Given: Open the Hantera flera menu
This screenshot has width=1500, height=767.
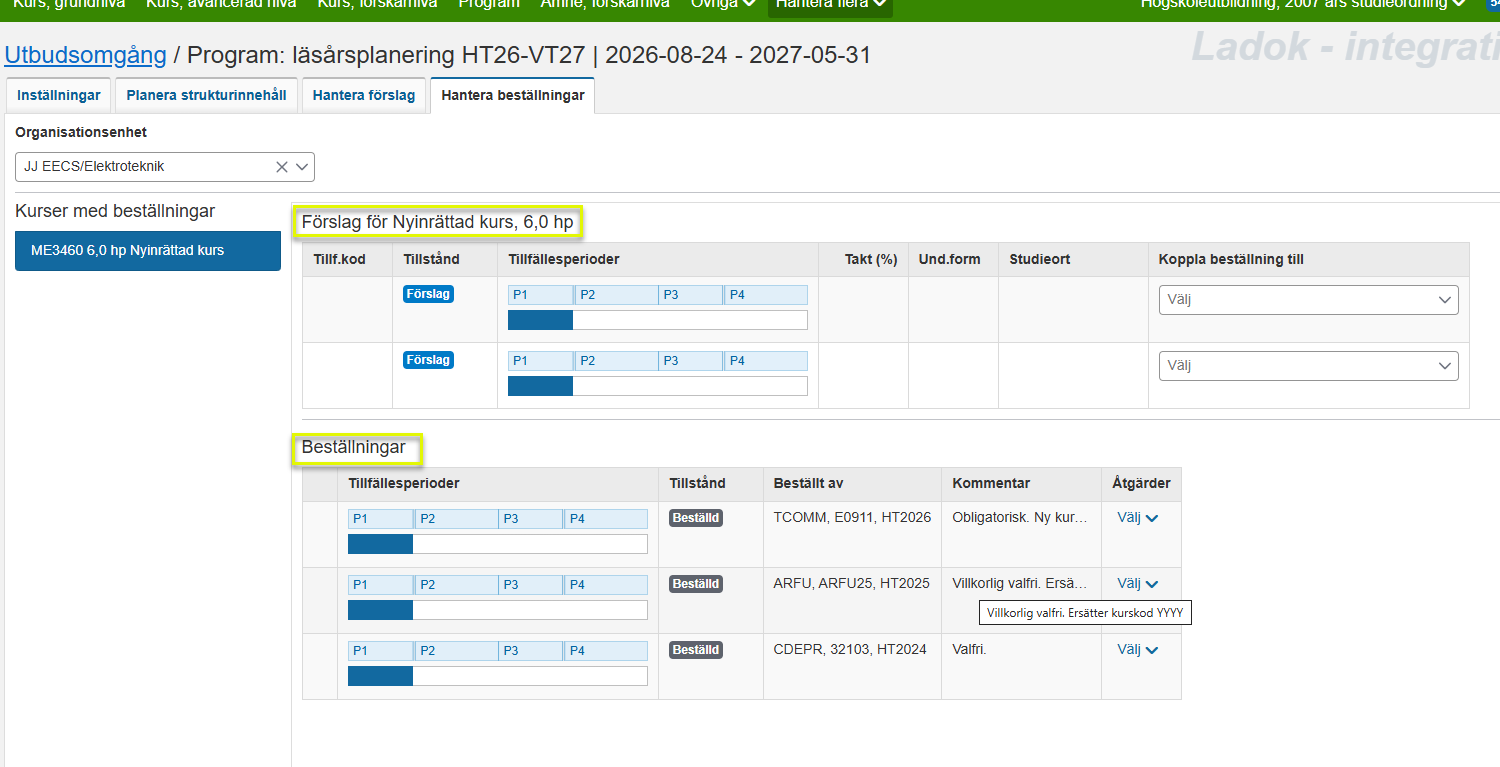Looking at the screenshot, I should (x=830, y=5).
